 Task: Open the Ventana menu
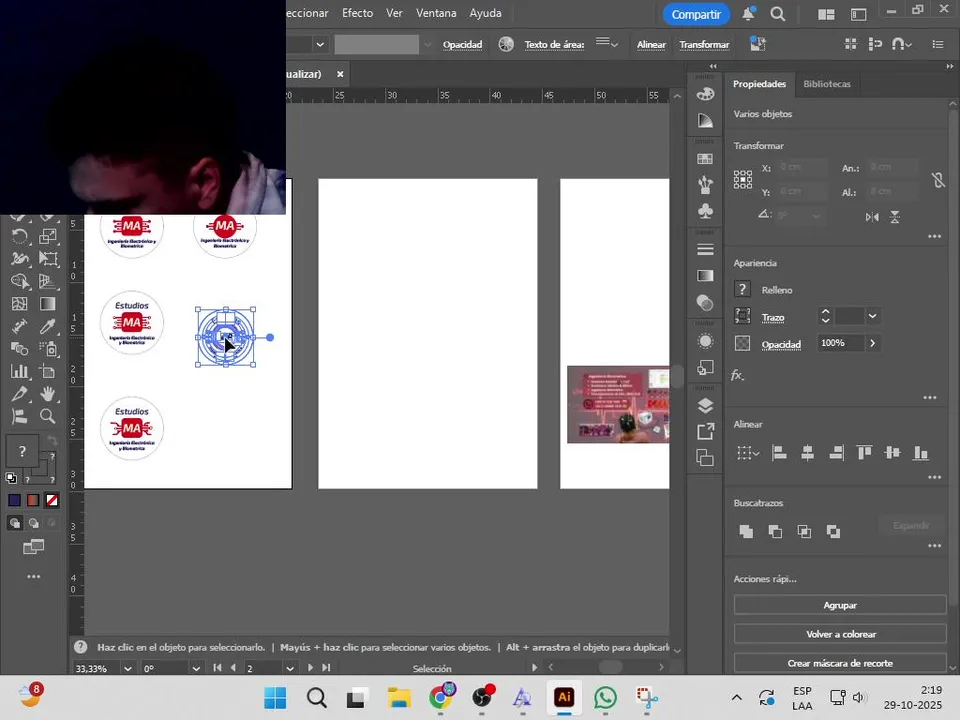[436, 13]
